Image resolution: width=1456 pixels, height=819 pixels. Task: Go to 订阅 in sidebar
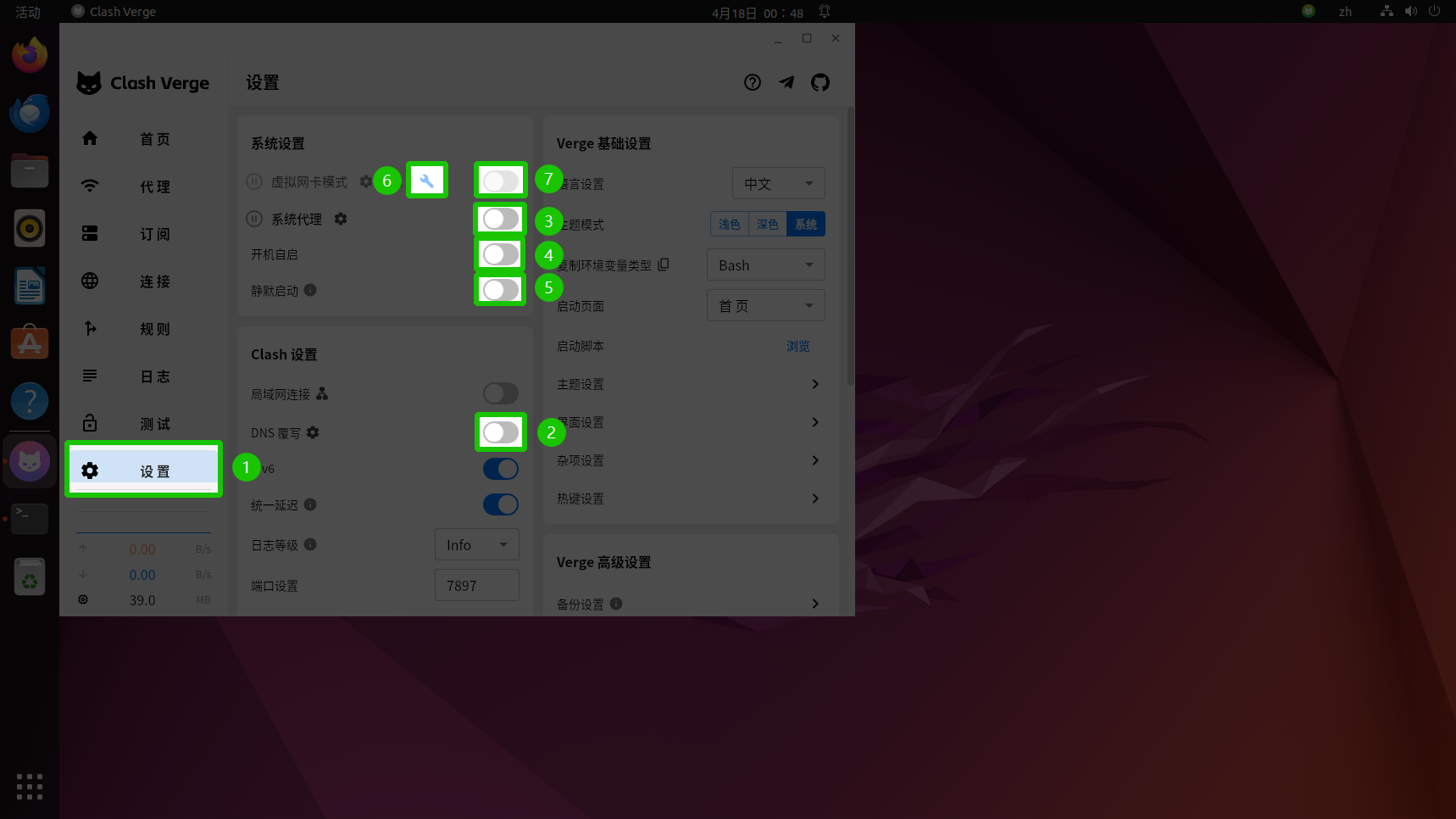coord(143,233)
